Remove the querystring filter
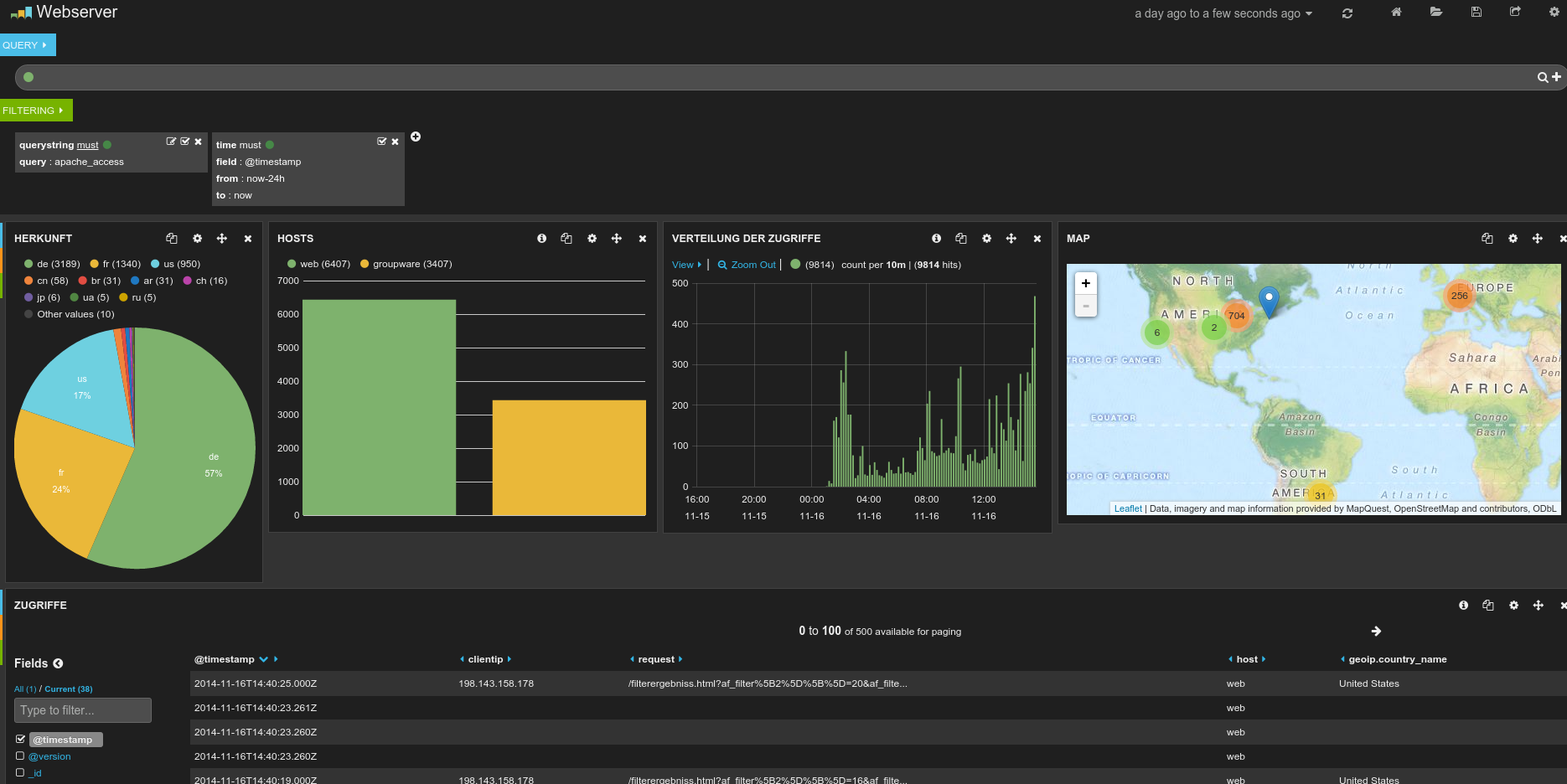The image size is (1567, 784). [x=199, y=142]
